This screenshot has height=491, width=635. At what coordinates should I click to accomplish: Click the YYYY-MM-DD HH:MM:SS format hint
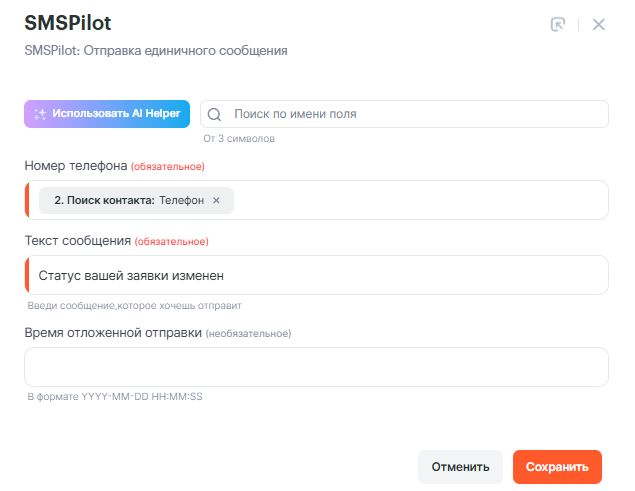[x=115, y=397]
